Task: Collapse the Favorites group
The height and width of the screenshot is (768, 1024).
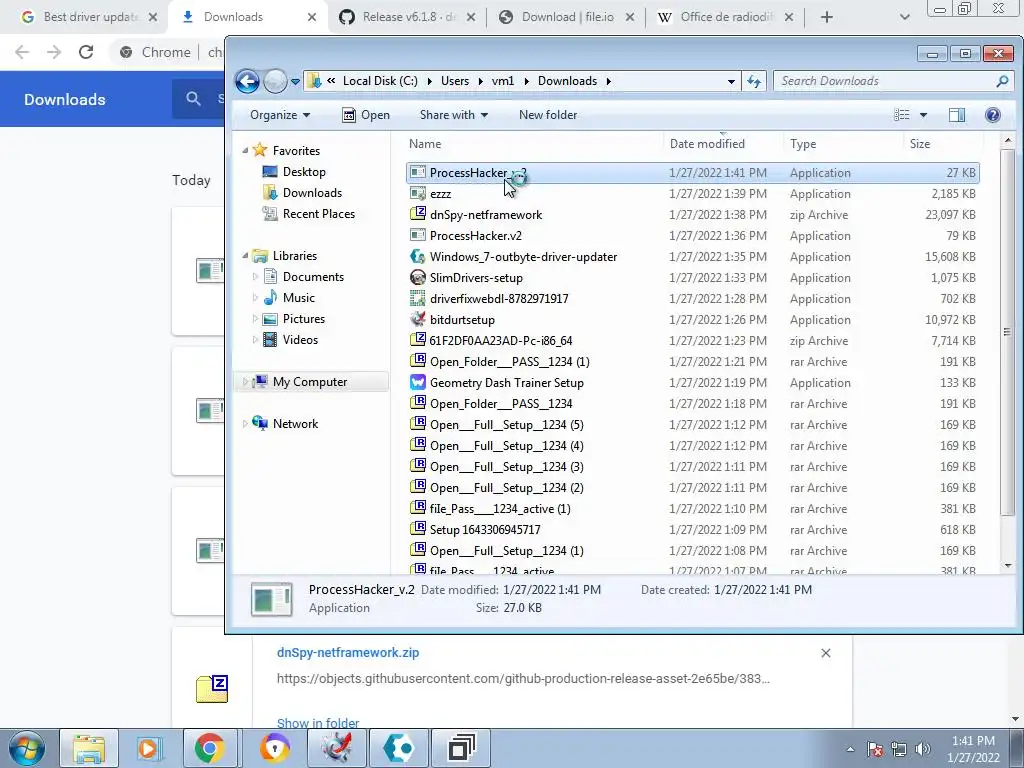Action: coord(245,151)
